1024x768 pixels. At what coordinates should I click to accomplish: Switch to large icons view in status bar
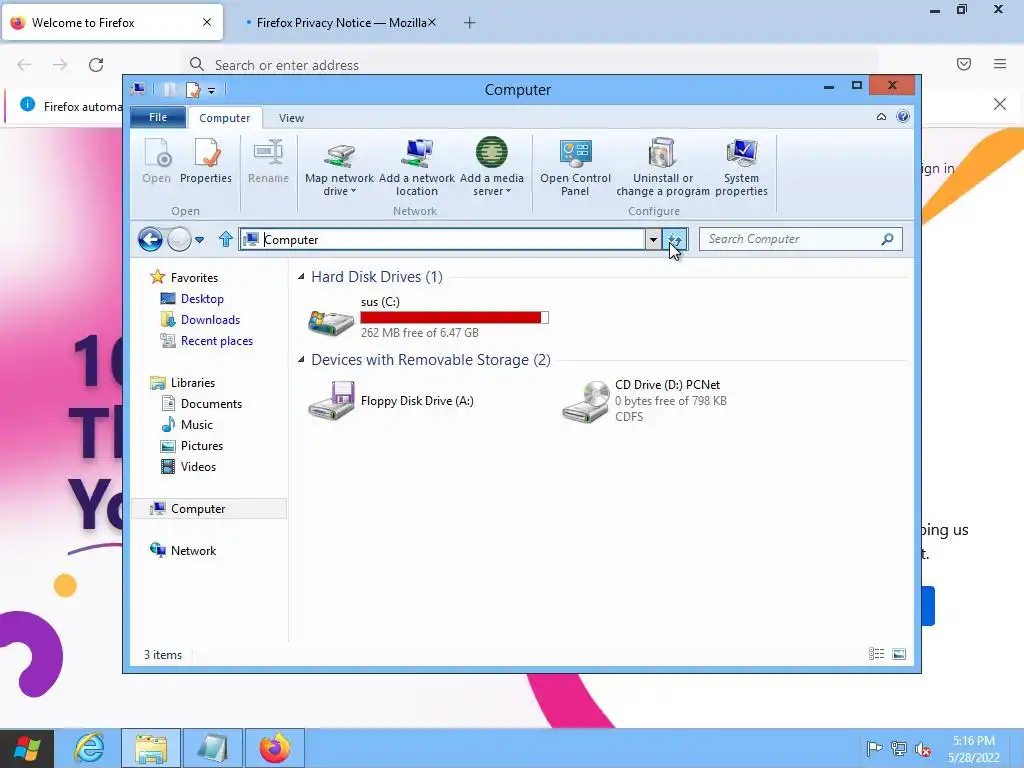(899, 654)
